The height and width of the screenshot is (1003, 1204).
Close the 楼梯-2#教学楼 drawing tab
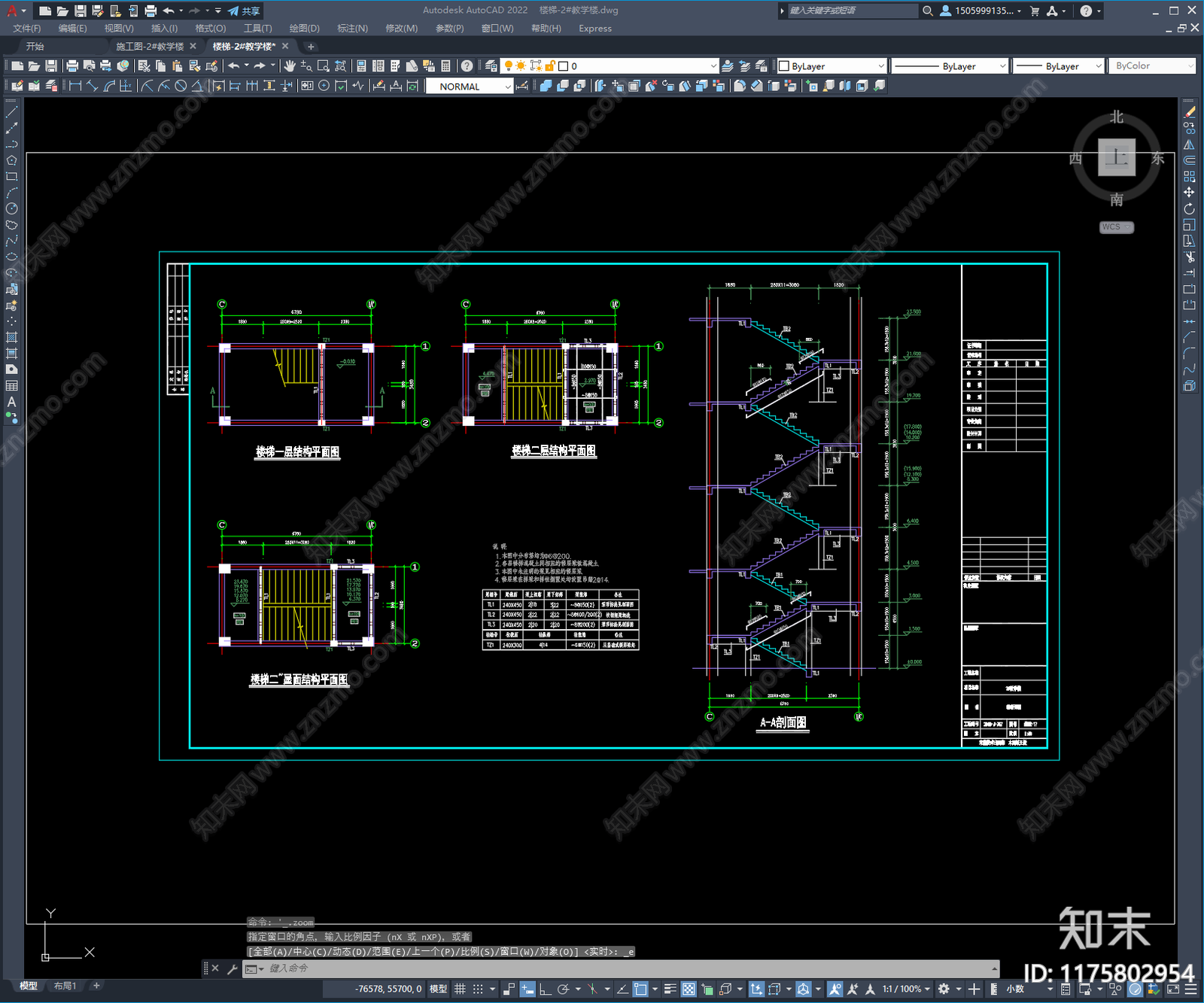(285, 47)
